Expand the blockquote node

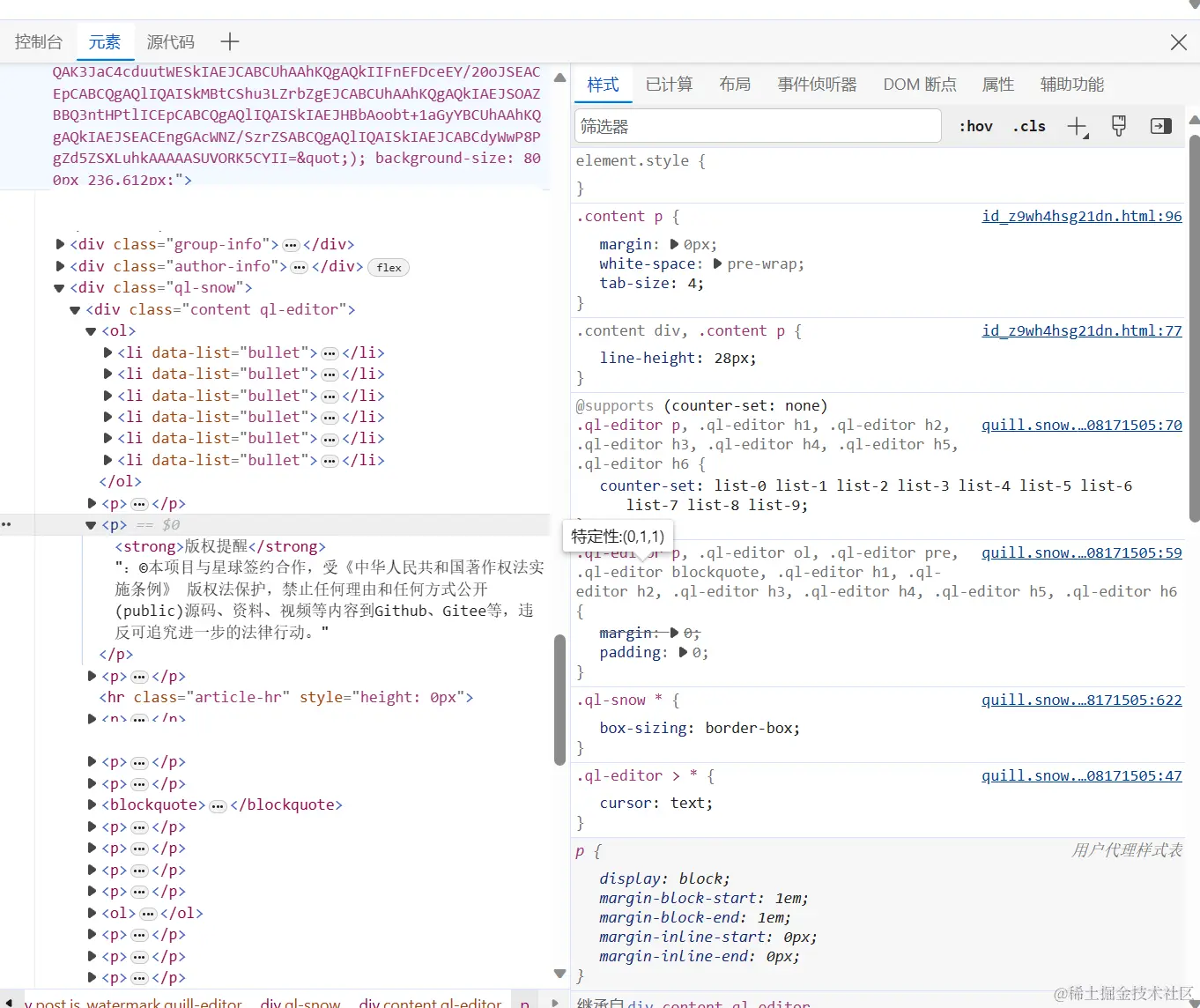point(92,804)
